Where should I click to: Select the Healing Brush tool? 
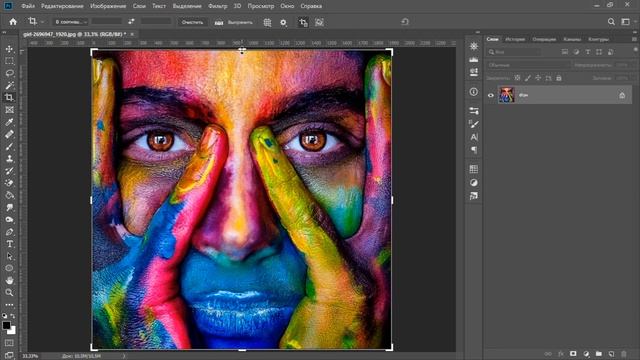pos(9,134)
